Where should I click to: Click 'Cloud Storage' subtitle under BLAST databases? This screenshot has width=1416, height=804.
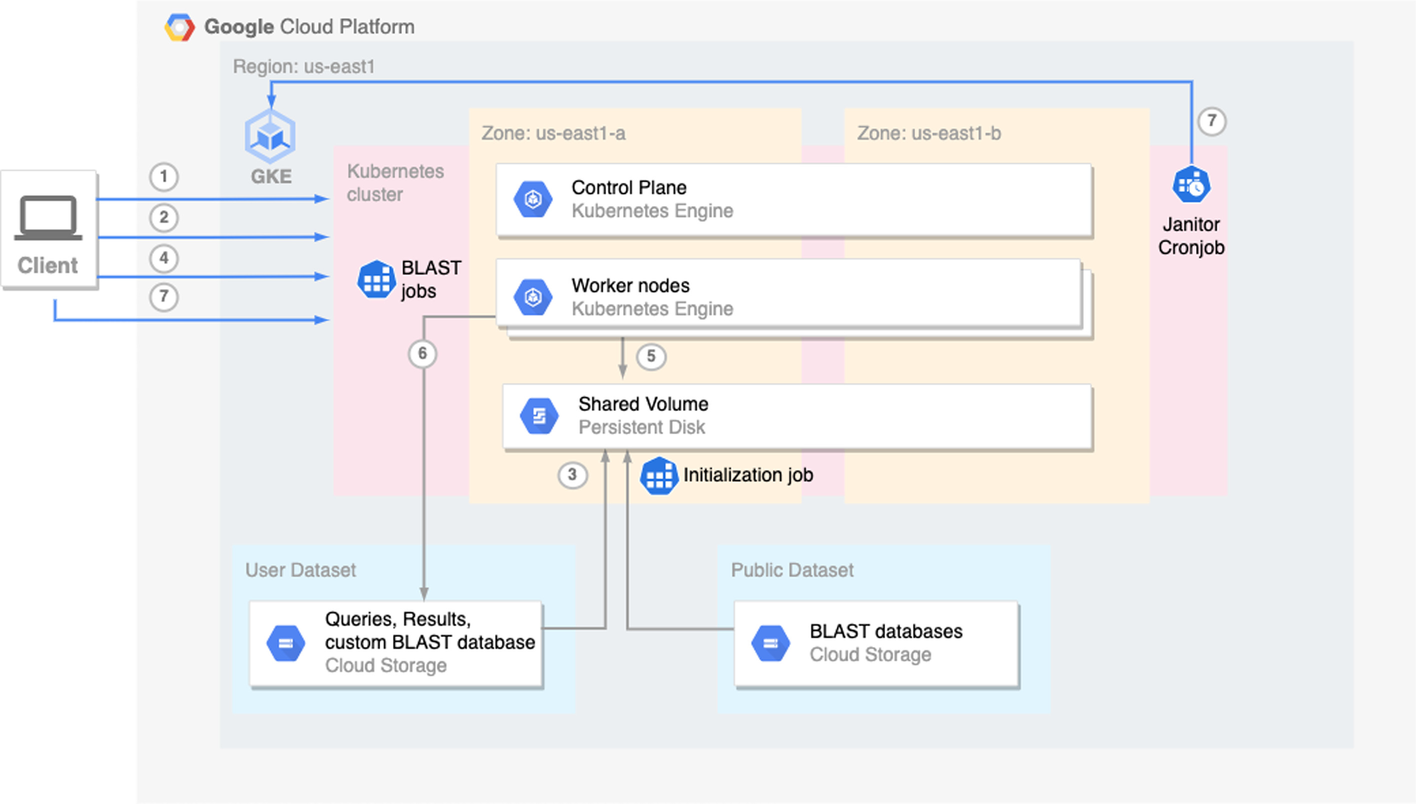click(870, 655)
